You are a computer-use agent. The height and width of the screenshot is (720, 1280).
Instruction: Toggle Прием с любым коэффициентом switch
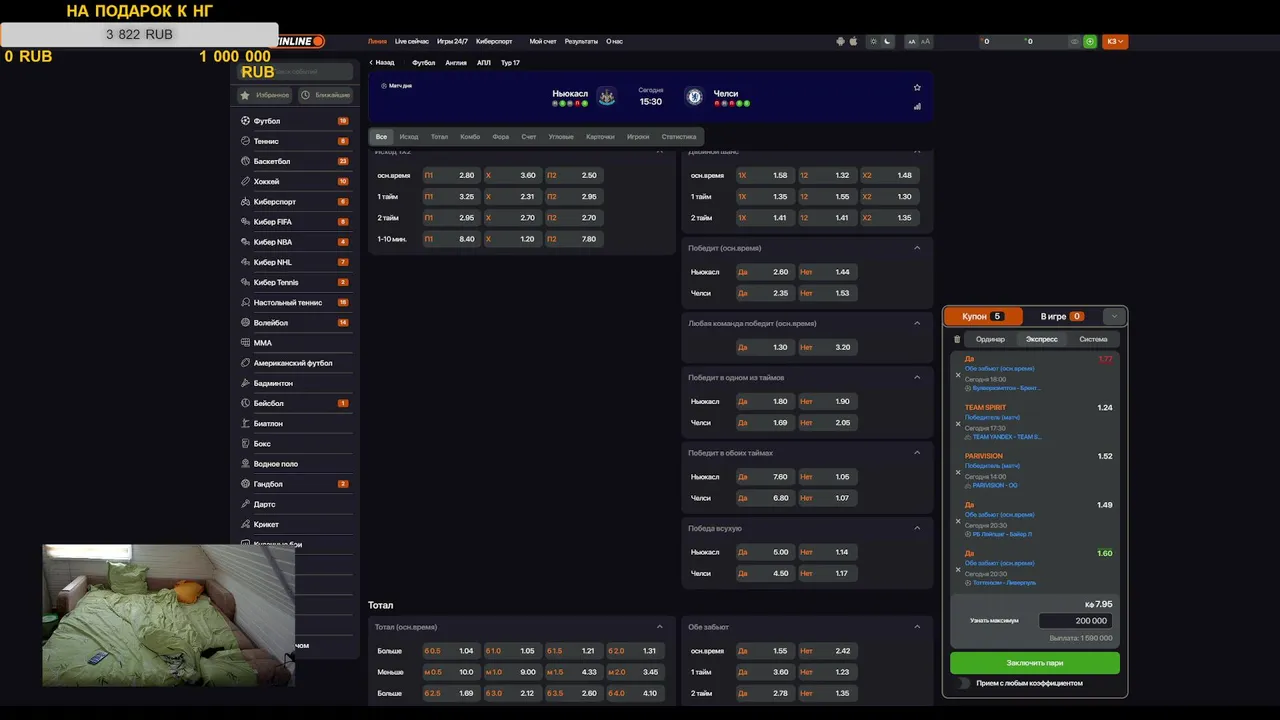coord(963,683)
